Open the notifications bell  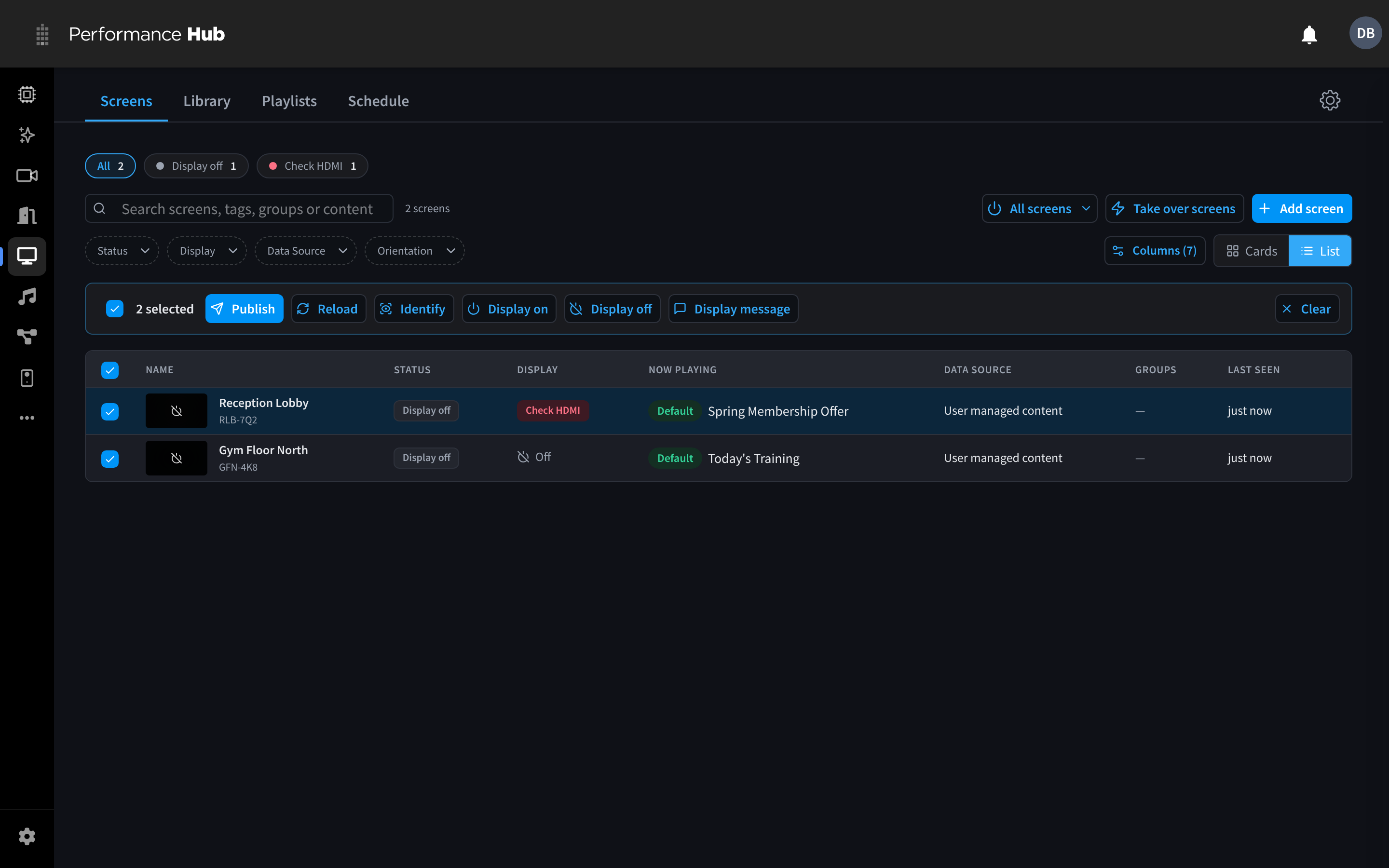[x=1308, y=34]
